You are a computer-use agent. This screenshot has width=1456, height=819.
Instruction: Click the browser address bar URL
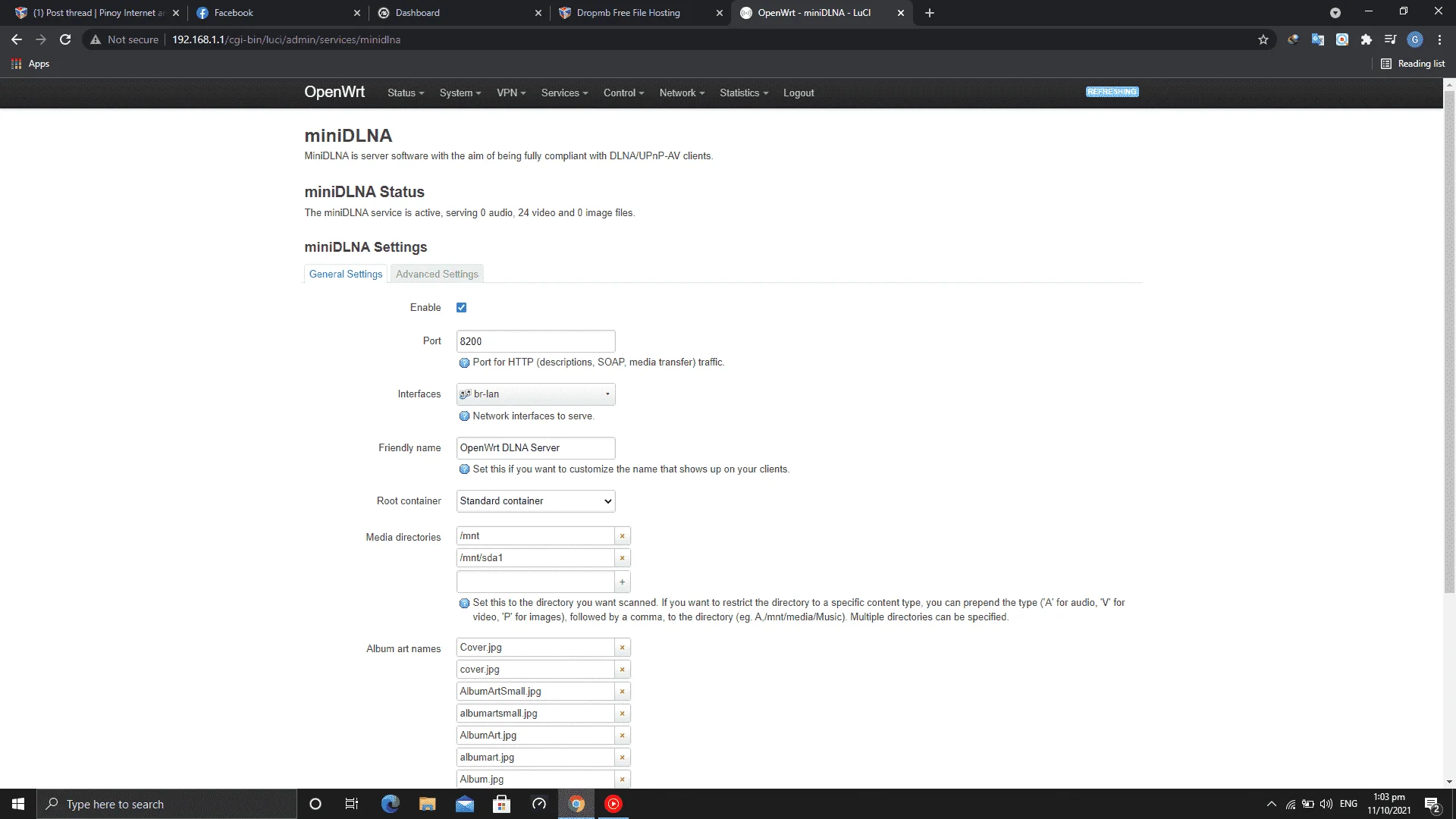(286, 39)
